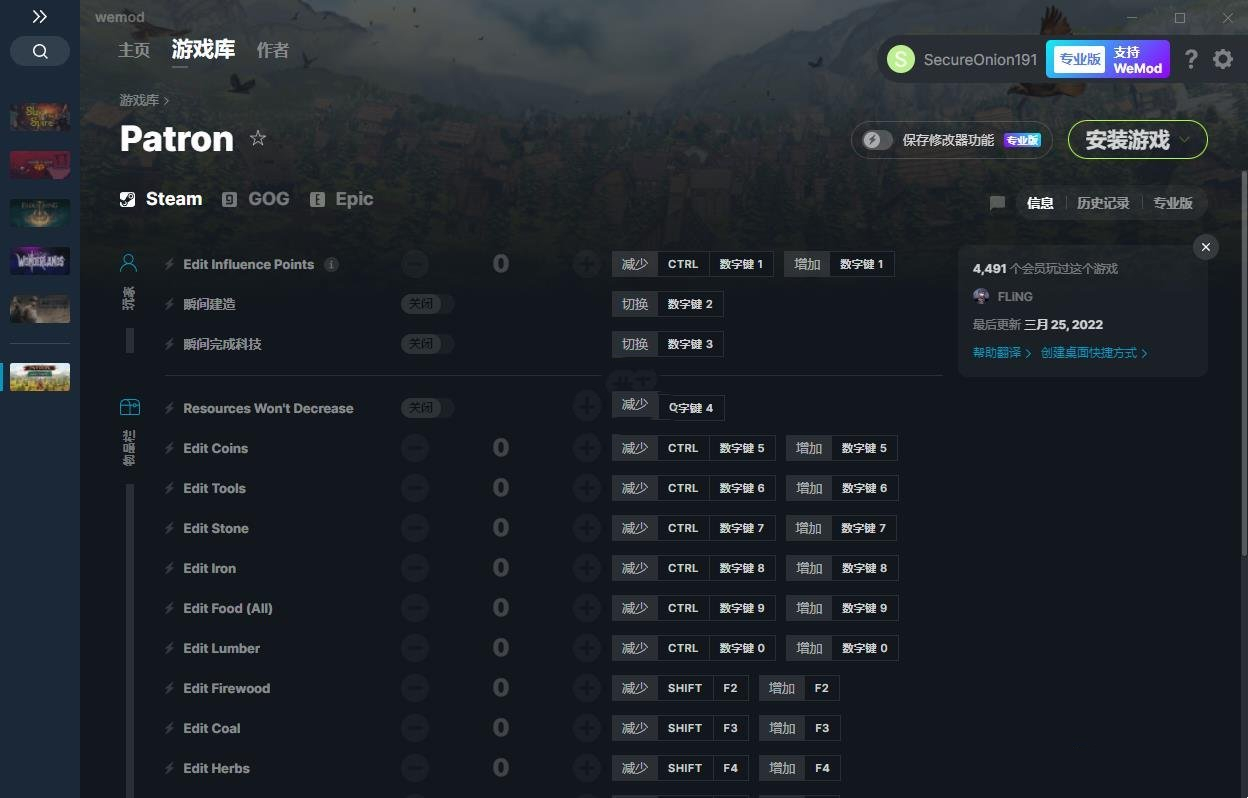Select the GOG platform tab
Screen dimensions: 1248x798
point(256,199)
